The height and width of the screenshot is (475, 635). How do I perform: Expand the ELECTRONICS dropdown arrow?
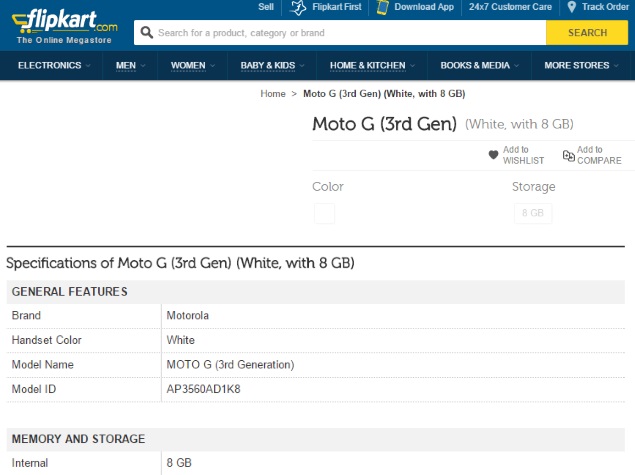[88, 66]
